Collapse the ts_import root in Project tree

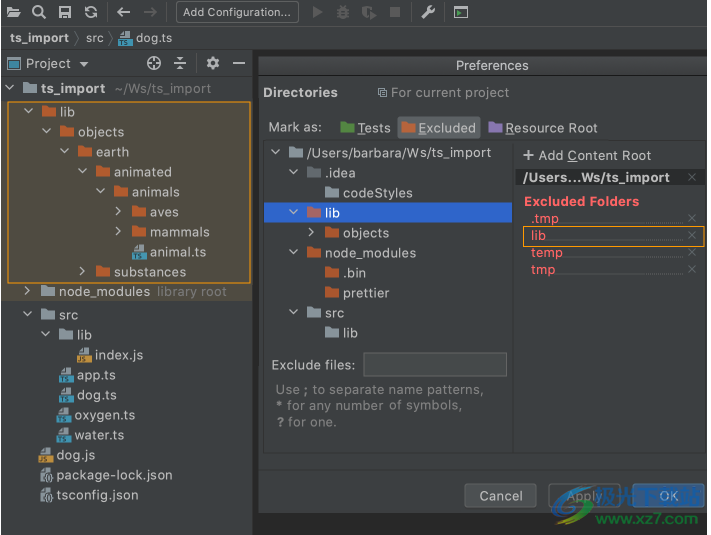pyautogui.click(x=10, y=87)
